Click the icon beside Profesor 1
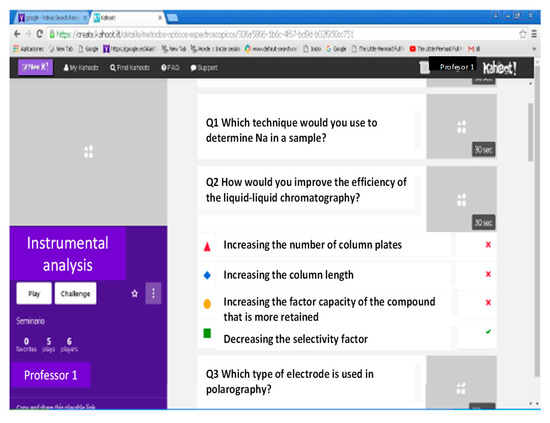Screen dimensions: 550x423 point(424,67)
